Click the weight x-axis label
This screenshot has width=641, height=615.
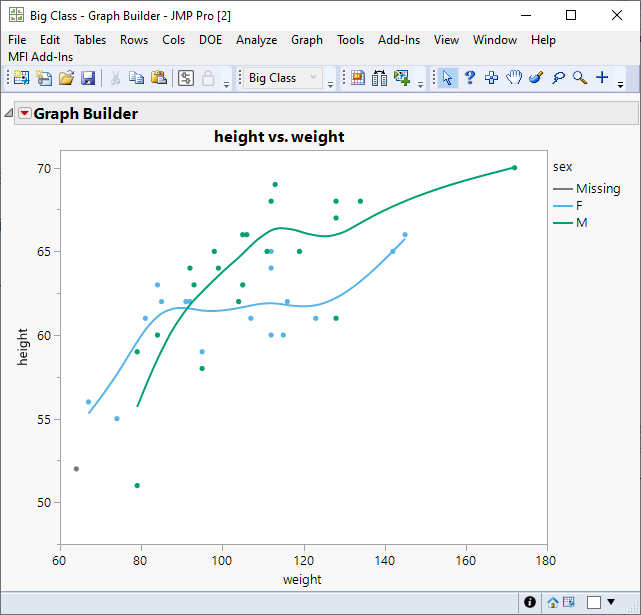tap(302, 579)
